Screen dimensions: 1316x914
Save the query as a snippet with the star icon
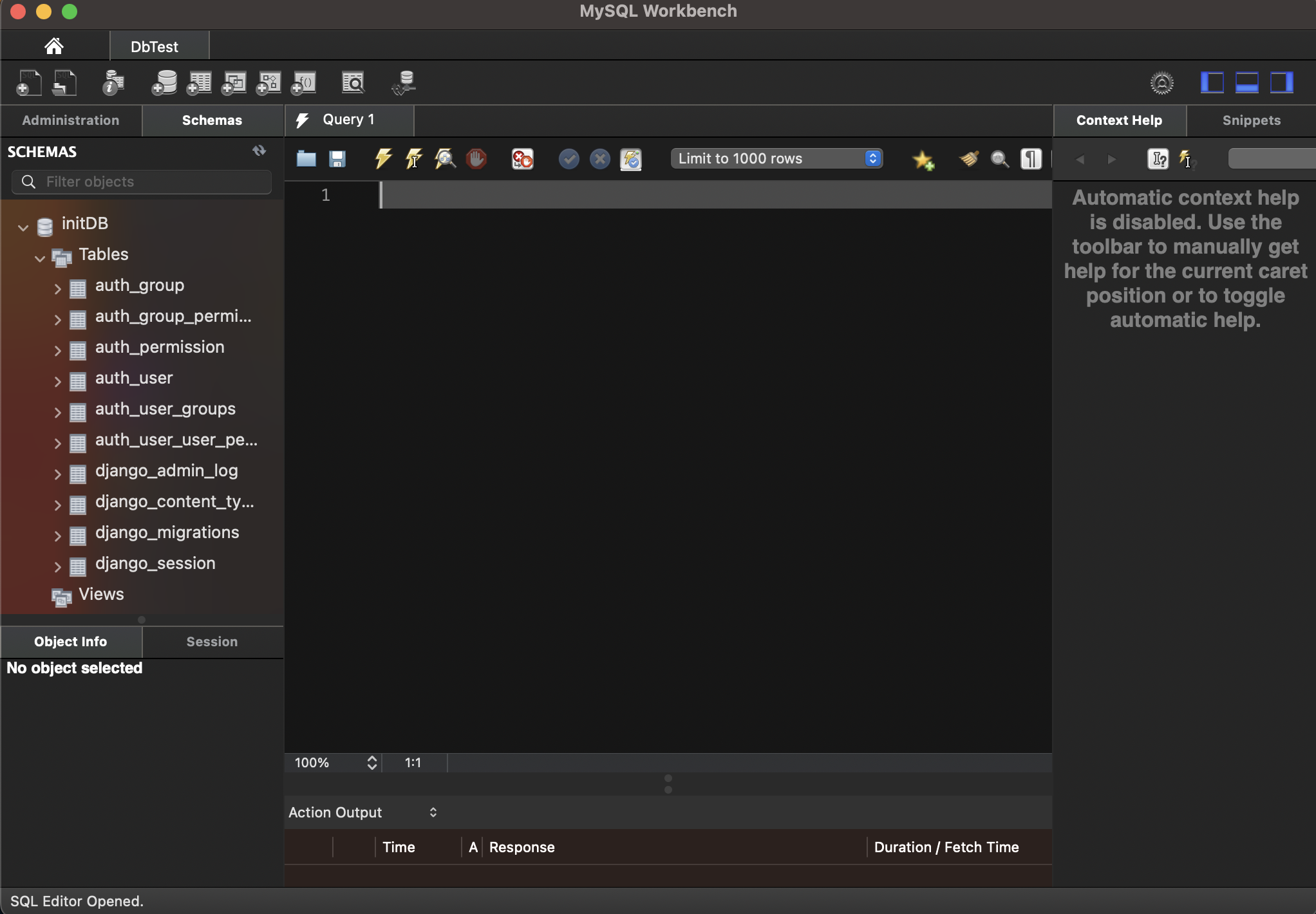point(923,160)
